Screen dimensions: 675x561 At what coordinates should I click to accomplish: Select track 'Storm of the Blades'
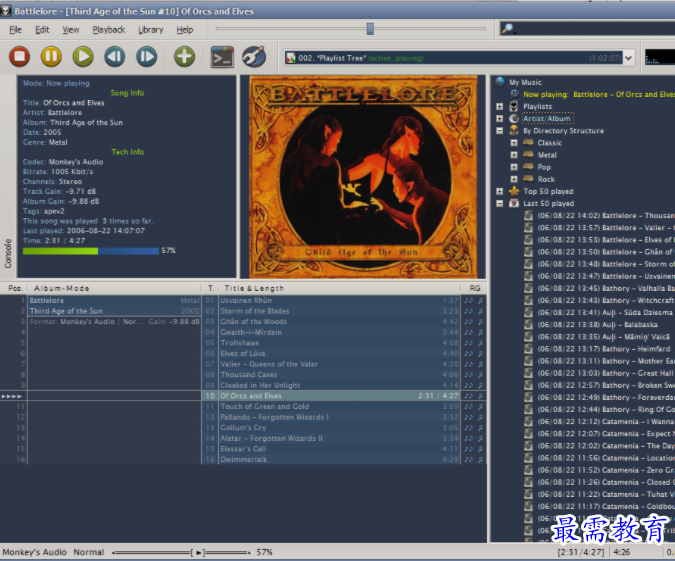pos(339,311)
